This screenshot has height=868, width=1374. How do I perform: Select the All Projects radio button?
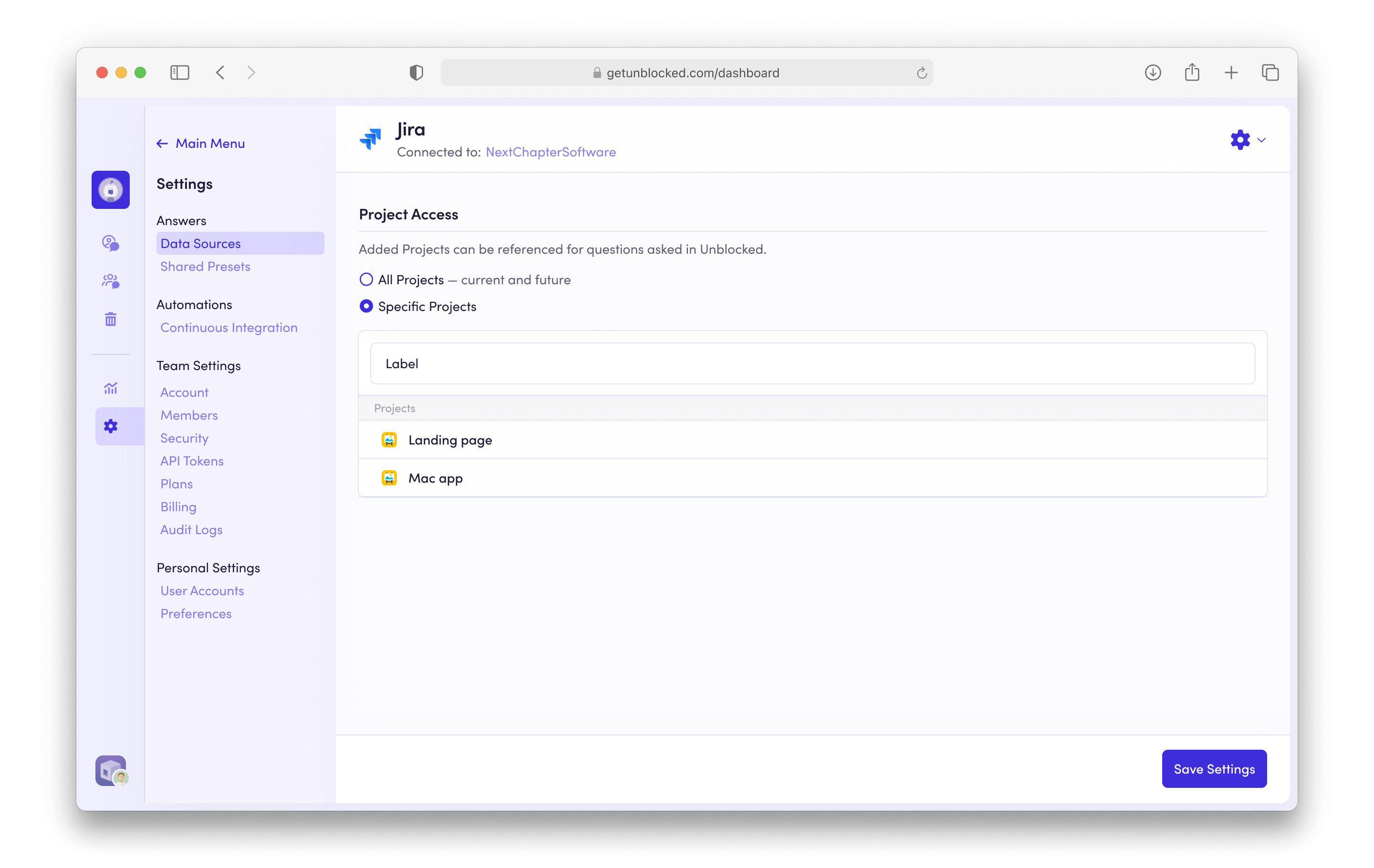[x=366, y=279]
